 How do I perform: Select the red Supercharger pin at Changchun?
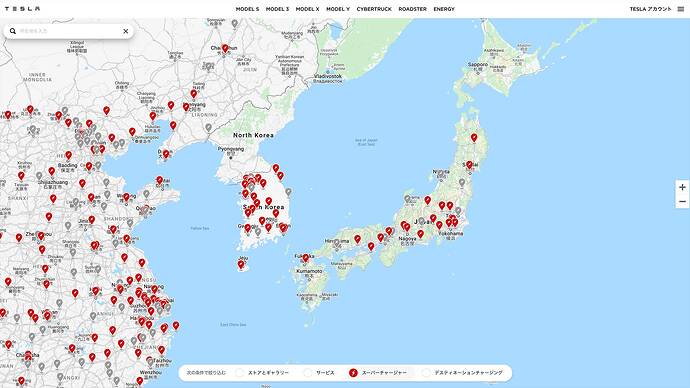(x=225, y=48)
